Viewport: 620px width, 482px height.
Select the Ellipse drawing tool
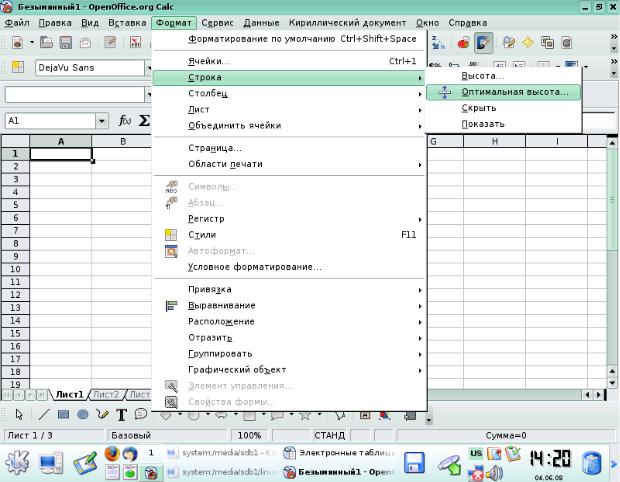[x=83, y=414]
